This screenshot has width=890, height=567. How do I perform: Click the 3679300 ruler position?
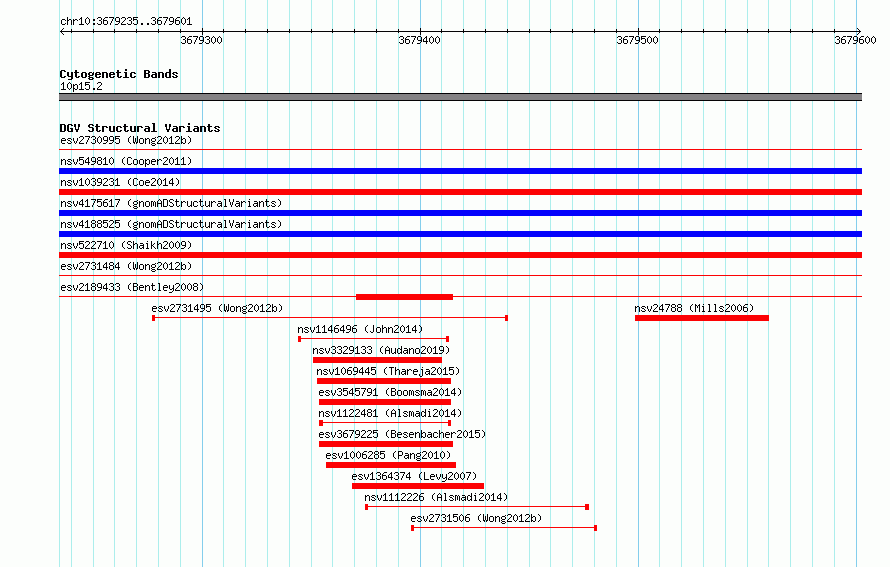click(x=201, y=40)
